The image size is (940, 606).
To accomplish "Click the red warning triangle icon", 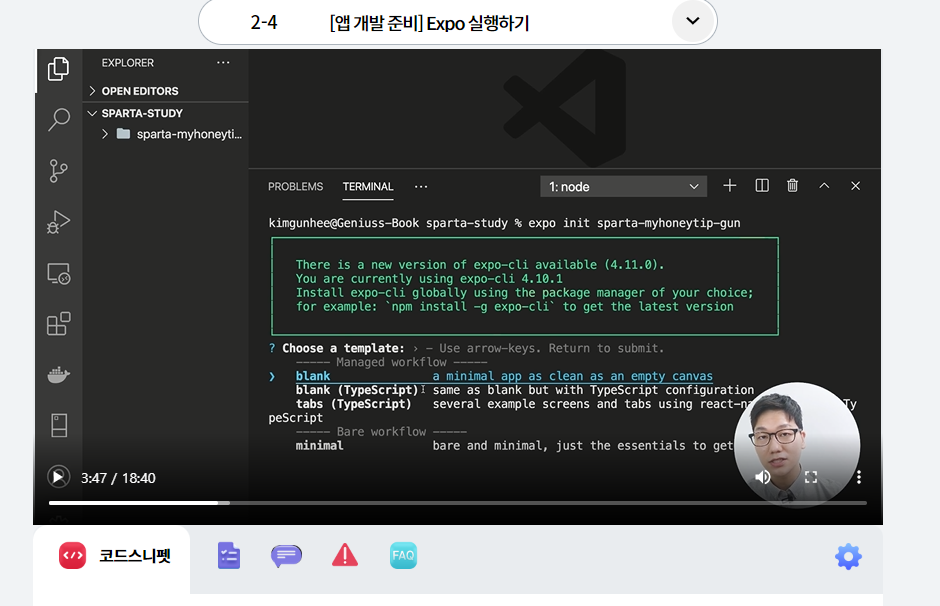I will [x=345, y=555].
